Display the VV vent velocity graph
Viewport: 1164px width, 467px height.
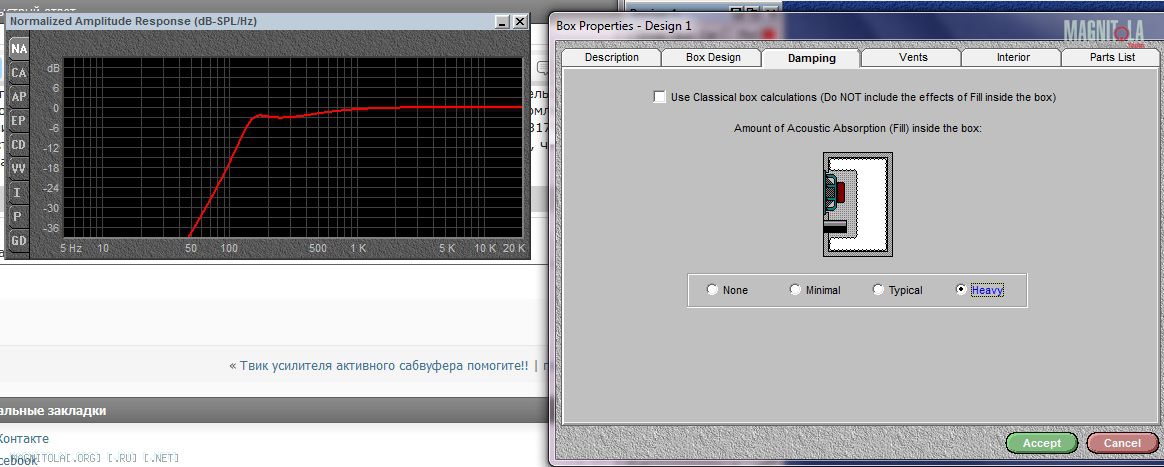pos(18,168)
